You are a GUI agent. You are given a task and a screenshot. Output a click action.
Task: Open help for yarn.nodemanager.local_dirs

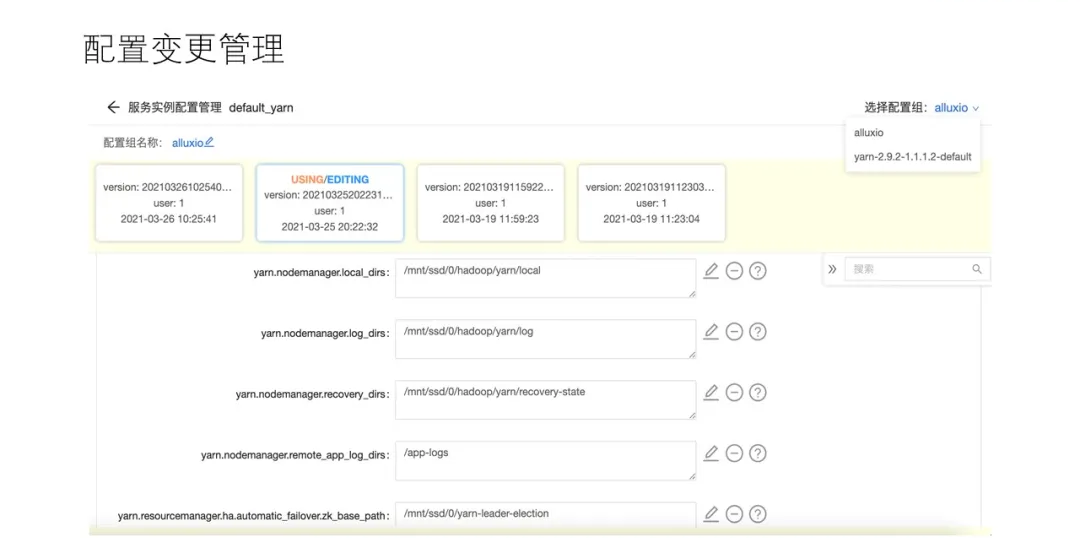coord(758,271)
